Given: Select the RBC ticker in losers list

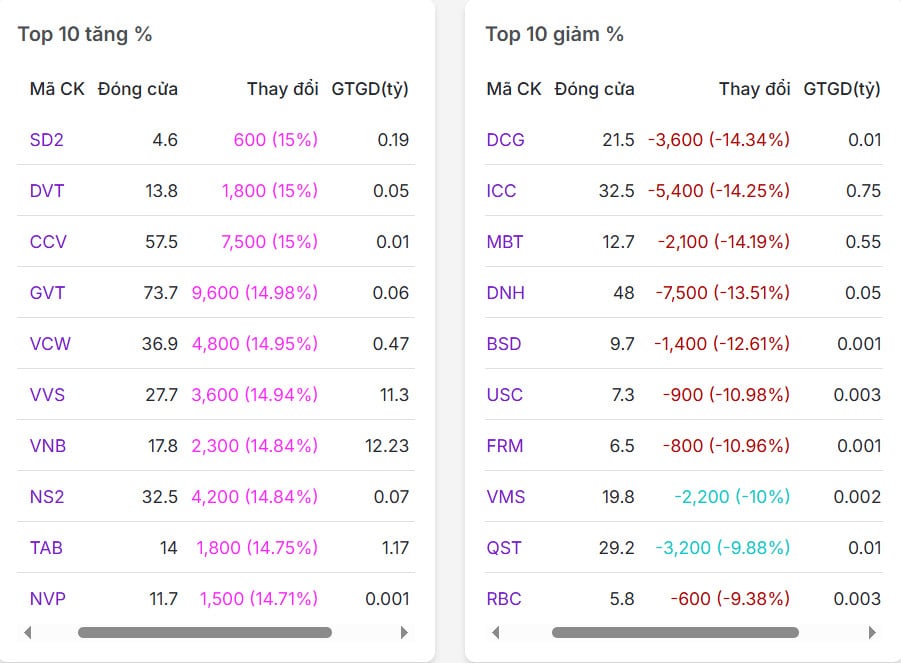Looking at the screenshot, I should tap(504, 598).
